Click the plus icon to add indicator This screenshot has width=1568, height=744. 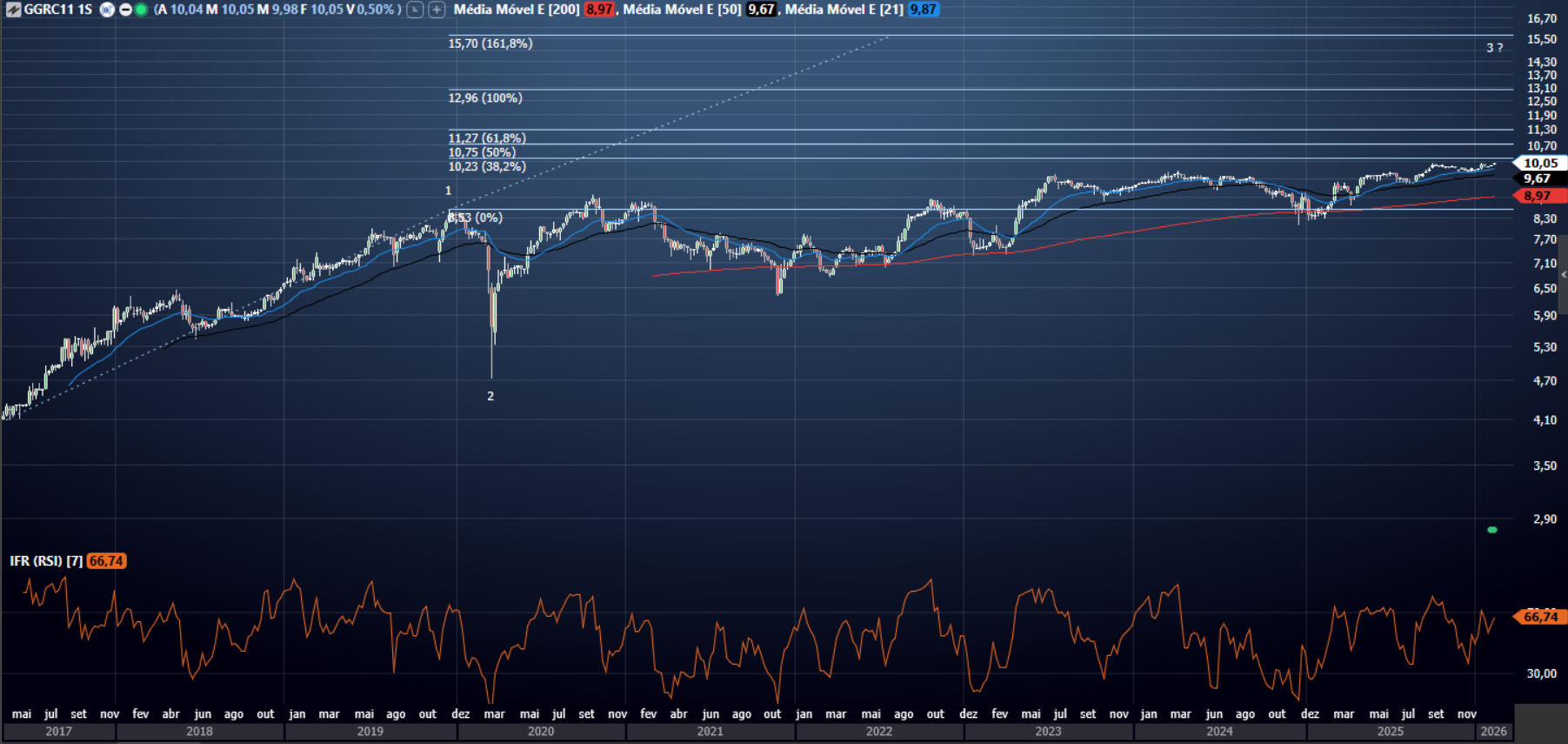(x=437, y=10)
